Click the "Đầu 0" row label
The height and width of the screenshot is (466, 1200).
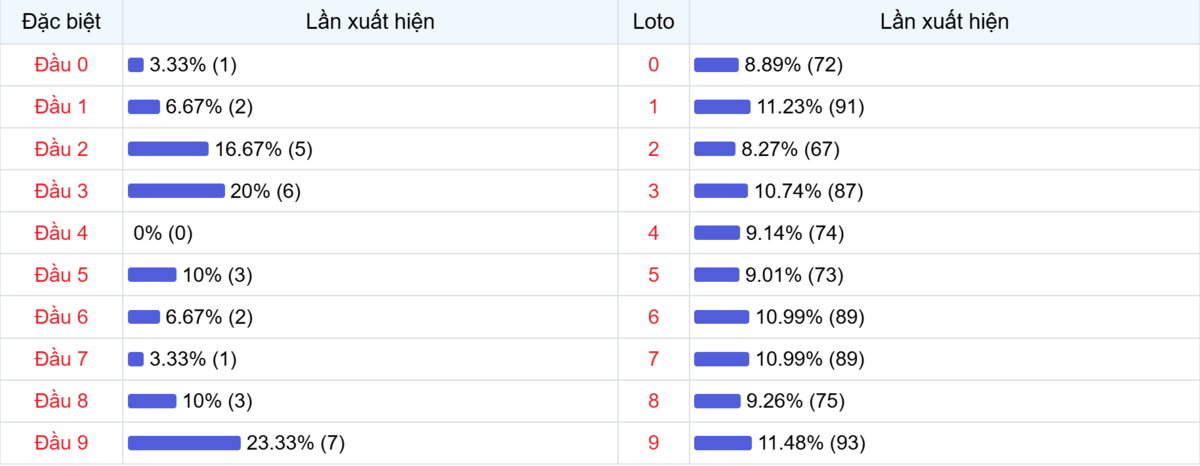click(61, 65)
